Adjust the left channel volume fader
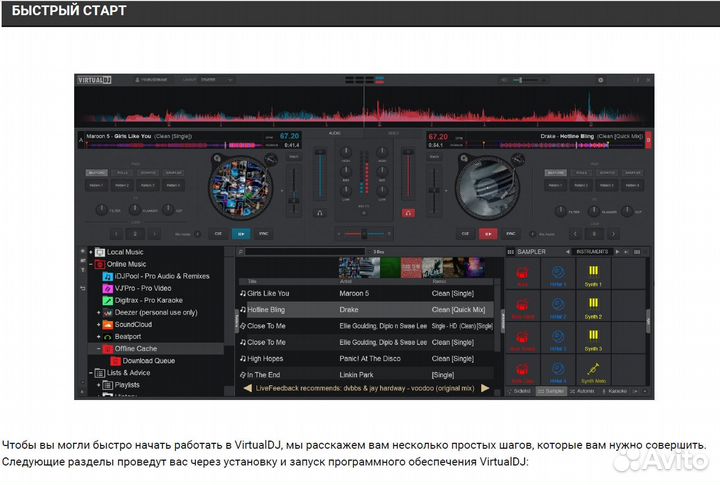The image size is (720, 485). tap(320, 152)
